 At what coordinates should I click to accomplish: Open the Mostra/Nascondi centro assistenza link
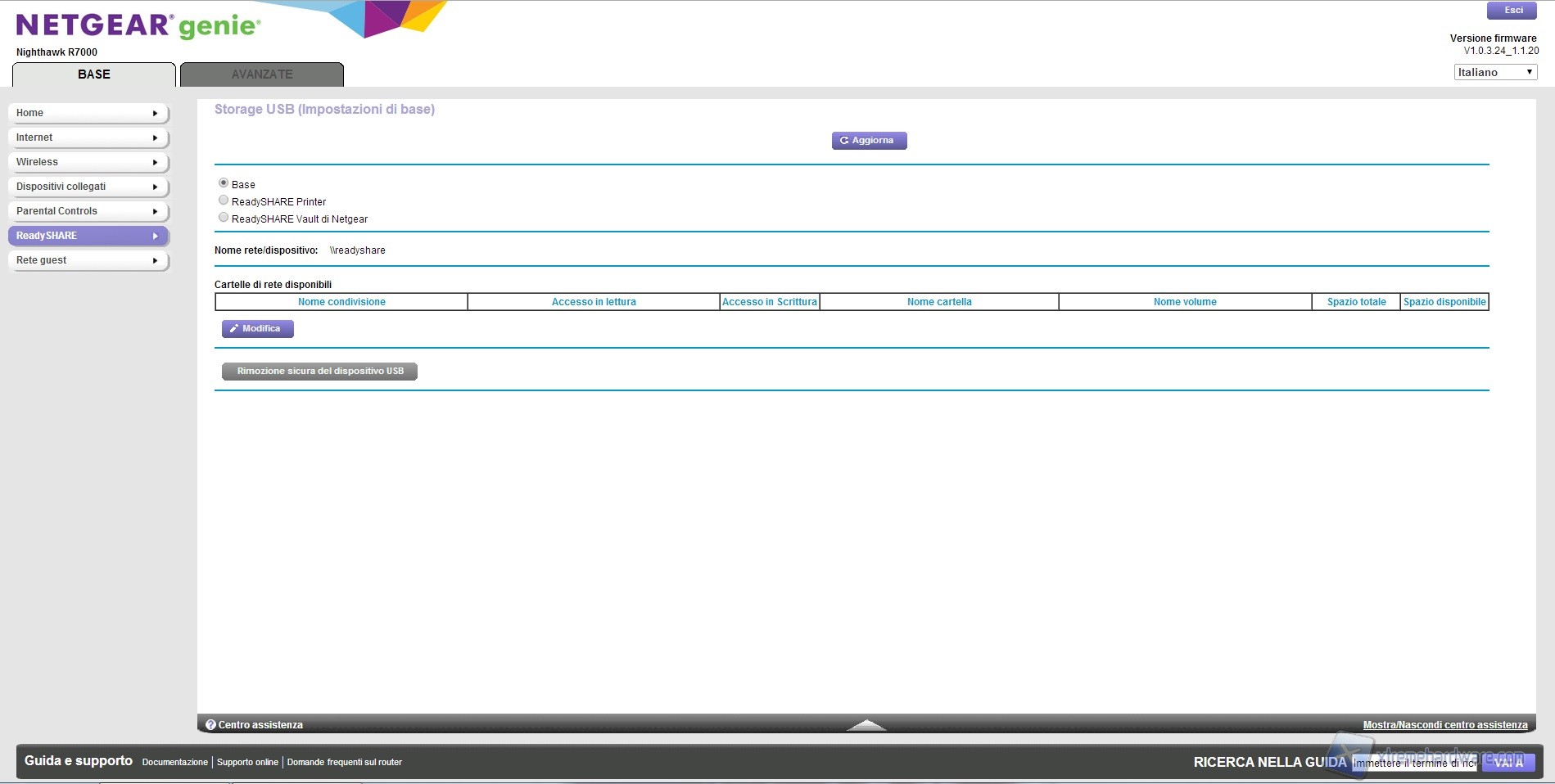[x=1444, y=725]
